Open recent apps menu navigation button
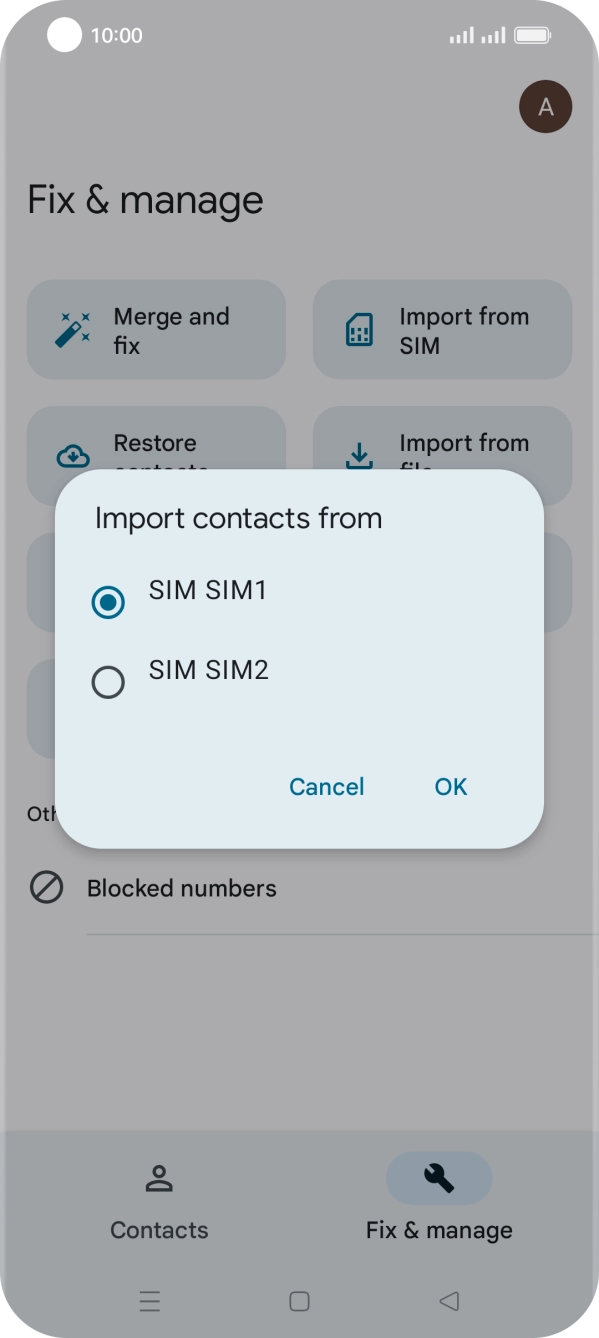599x1338 pixels. [150, 1301]
